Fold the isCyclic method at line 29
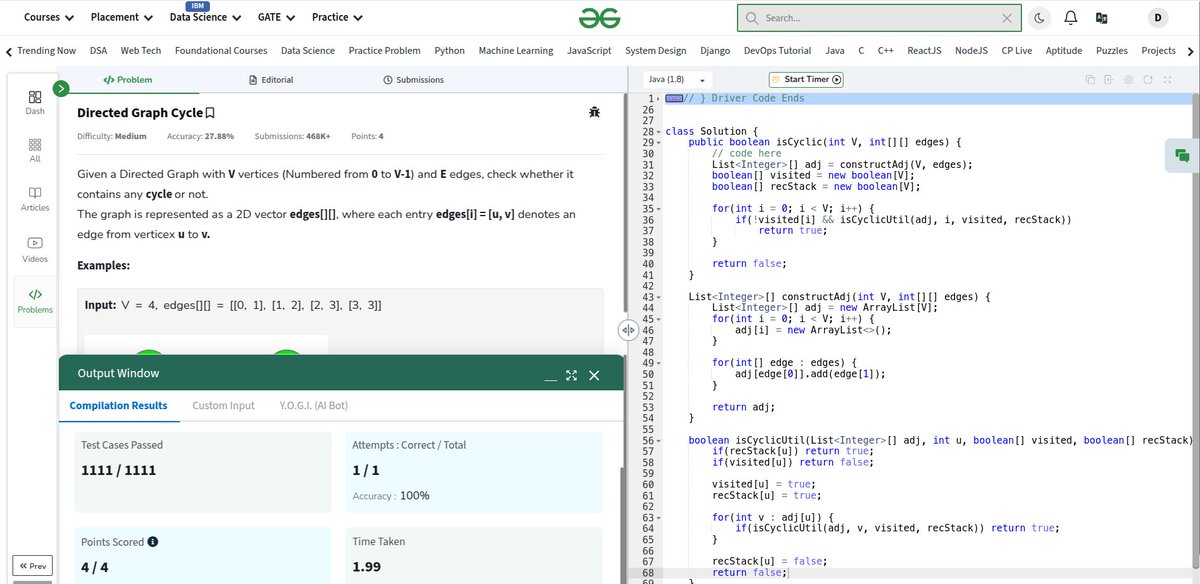Screen dimensions: 1200x584 pos(658,143)
